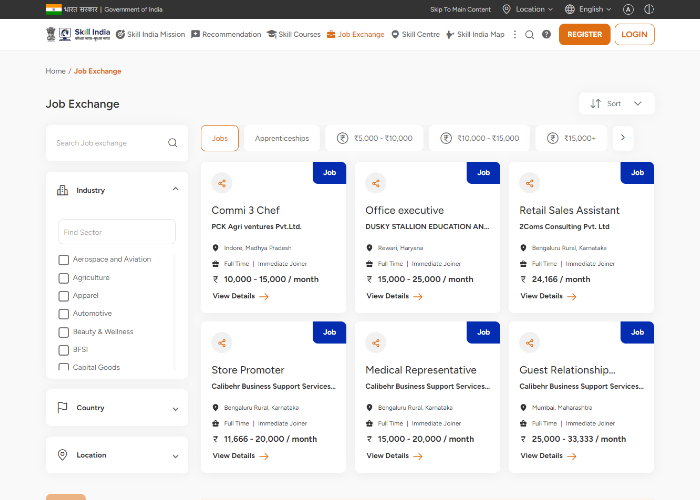Viewport: 700px width, 500px height.
Task: View Details for Office executive
Action: coord(394,296)
